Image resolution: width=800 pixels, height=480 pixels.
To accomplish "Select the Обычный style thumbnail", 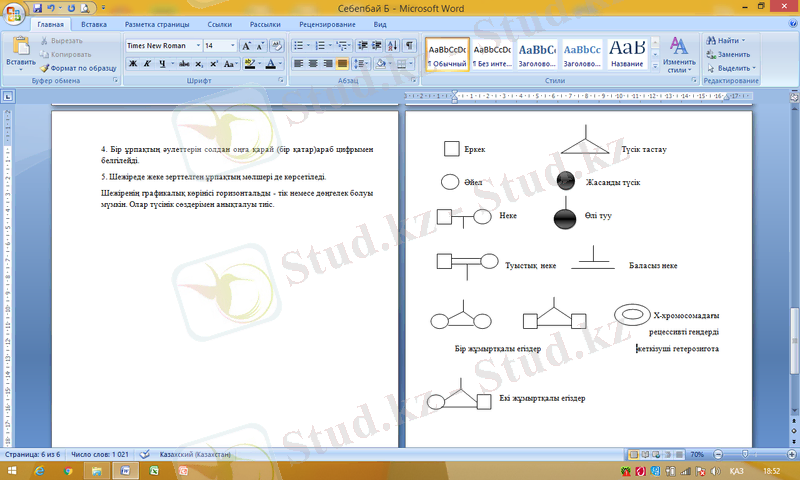I will 446,54.
